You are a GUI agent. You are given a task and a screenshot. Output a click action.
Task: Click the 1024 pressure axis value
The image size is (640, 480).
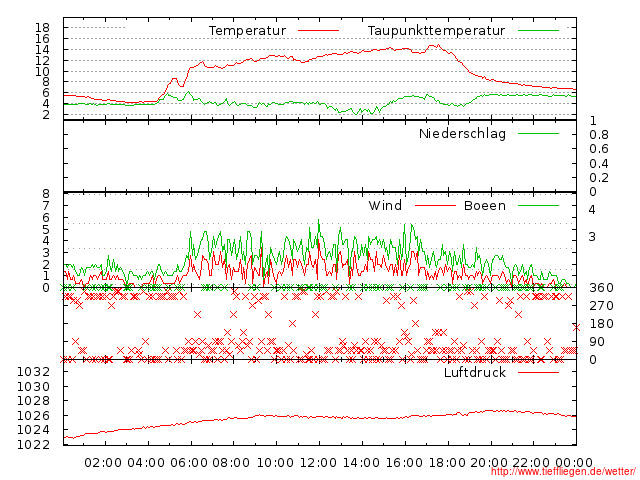pos(33,430)
